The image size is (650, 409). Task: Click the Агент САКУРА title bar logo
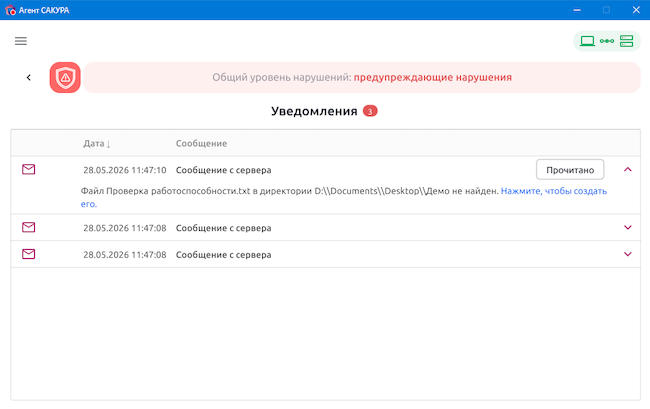pyautogui.click(x=10, y=10)
